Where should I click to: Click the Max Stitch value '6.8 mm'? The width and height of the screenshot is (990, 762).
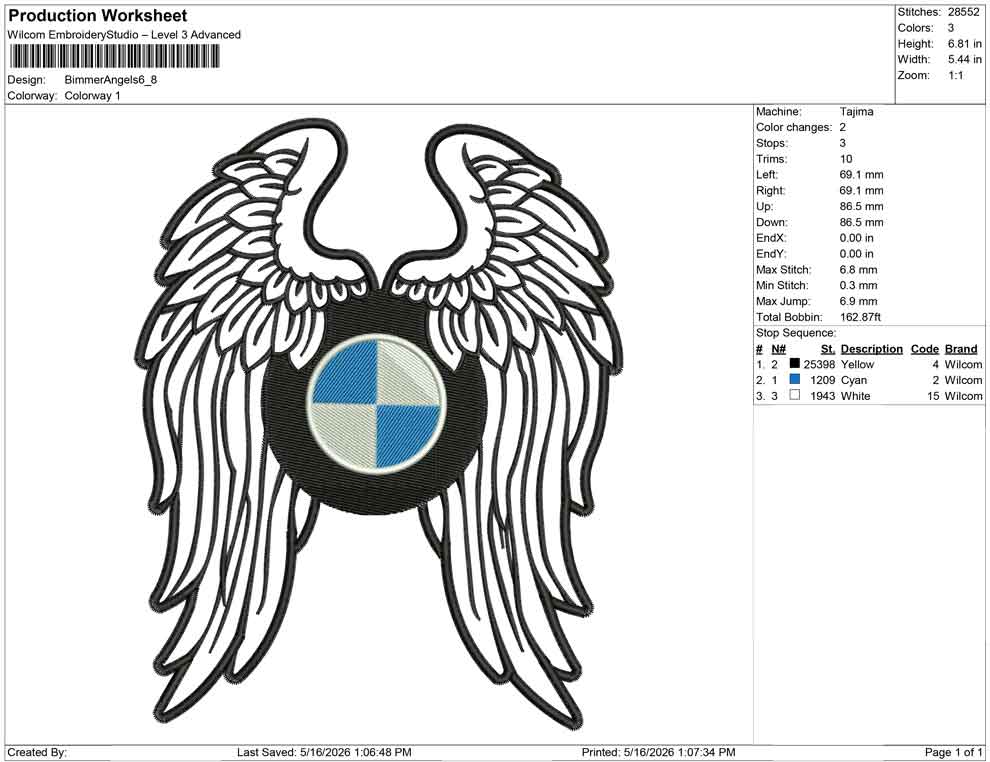coord(859,270)
